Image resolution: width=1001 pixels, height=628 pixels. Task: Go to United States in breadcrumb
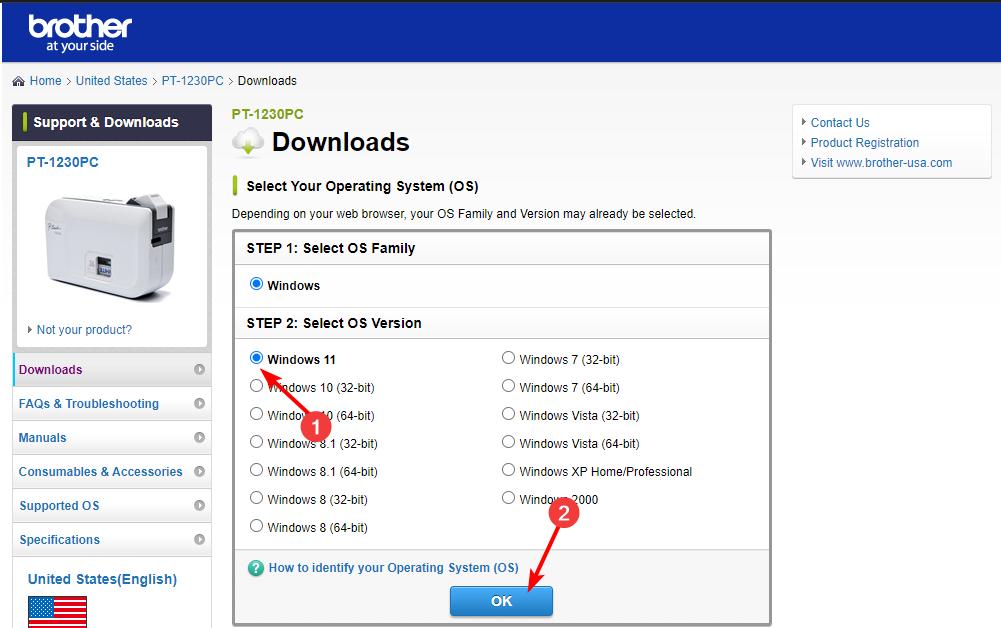111,81
